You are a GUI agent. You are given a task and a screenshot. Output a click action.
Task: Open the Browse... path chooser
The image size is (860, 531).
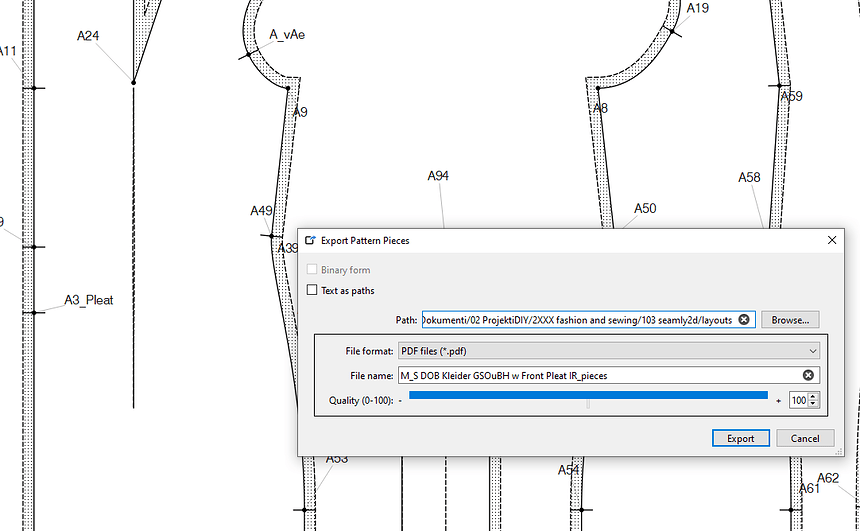[790, 320]
